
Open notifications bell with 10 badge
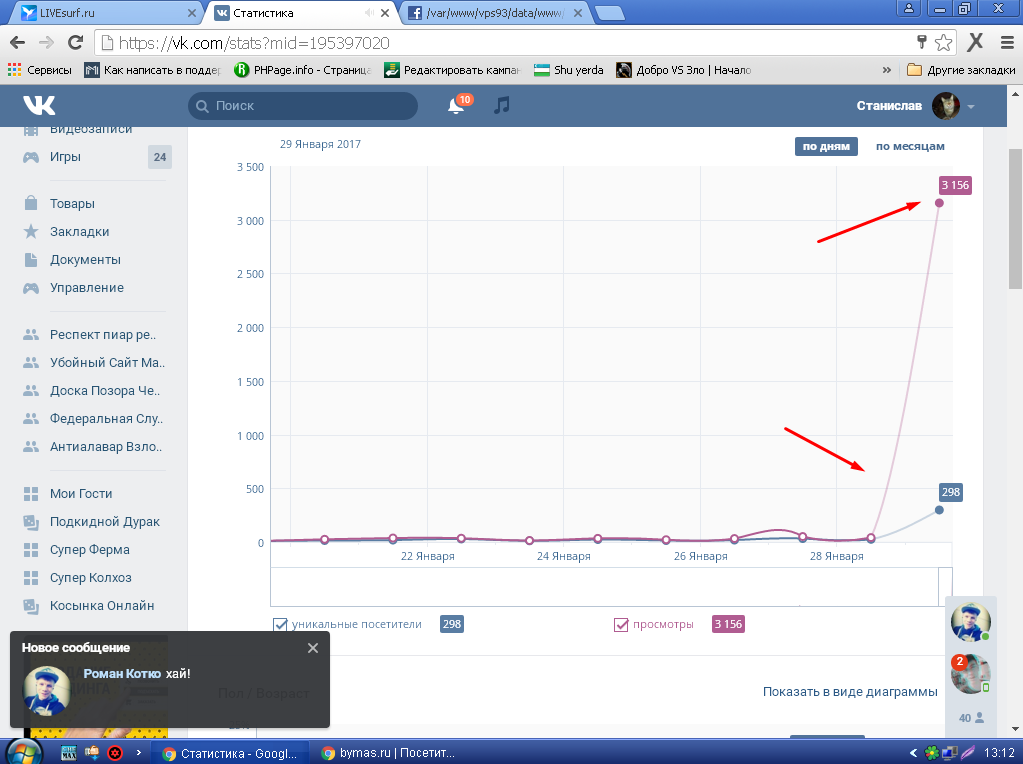click(x=456, y=106)
